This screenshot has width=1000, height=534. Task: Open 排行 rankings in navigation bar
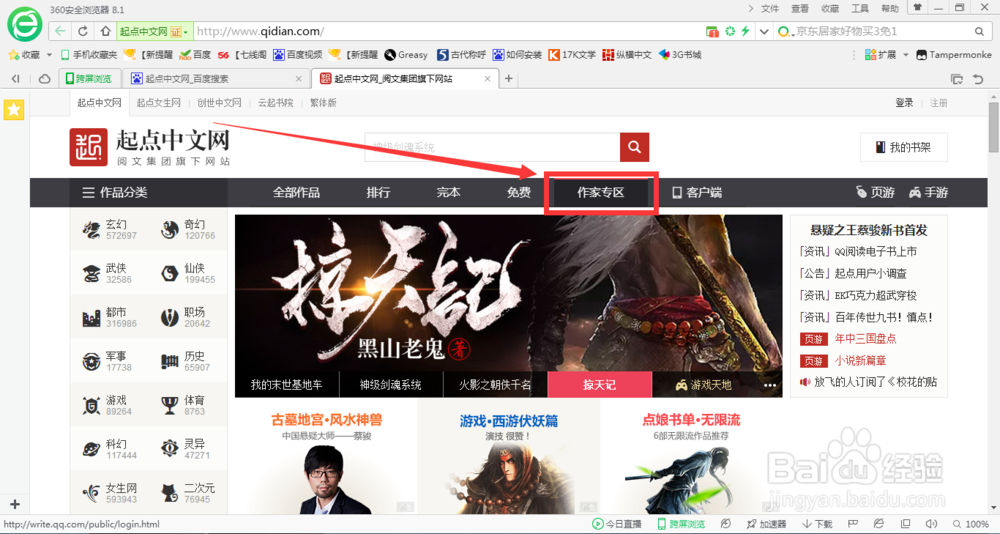(378, 192)
